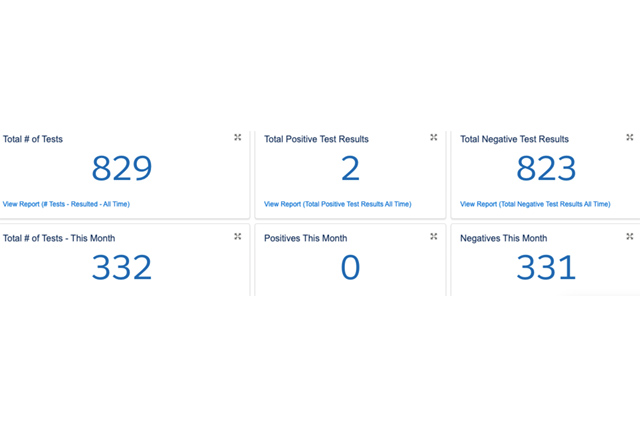Click the 0 positives this month metric
This screenshot has width=640, height=428.
[350, 268]
